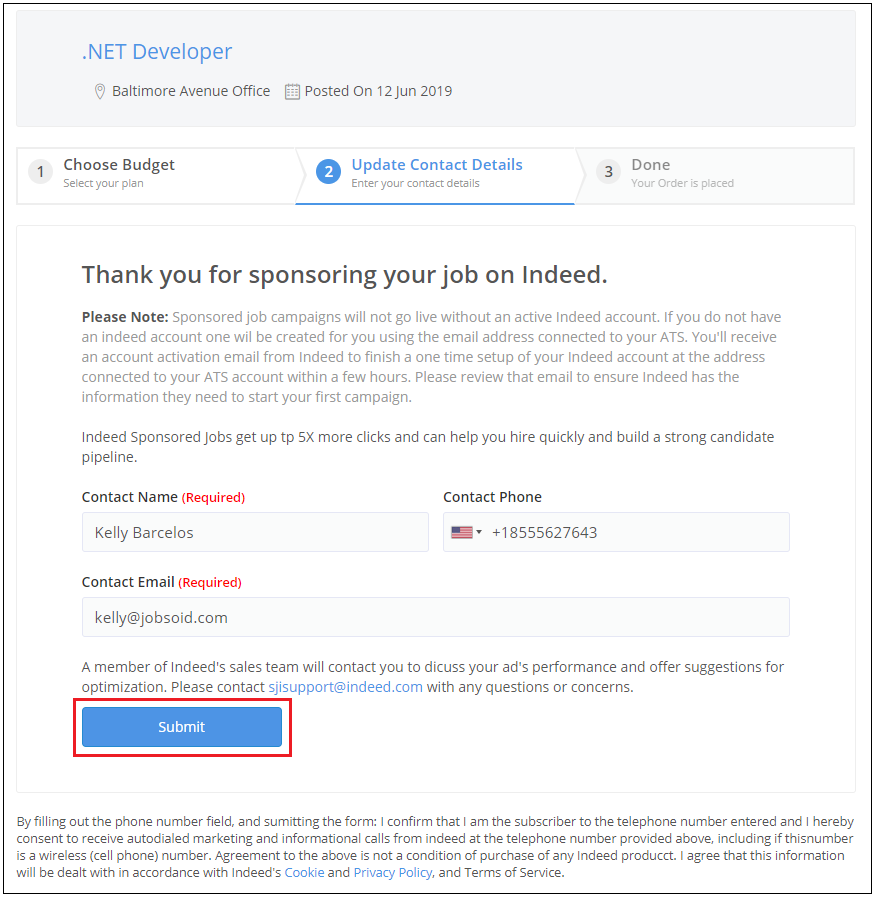
Task: Click the step 3 number circle
Action: click(x=608, y=172)
